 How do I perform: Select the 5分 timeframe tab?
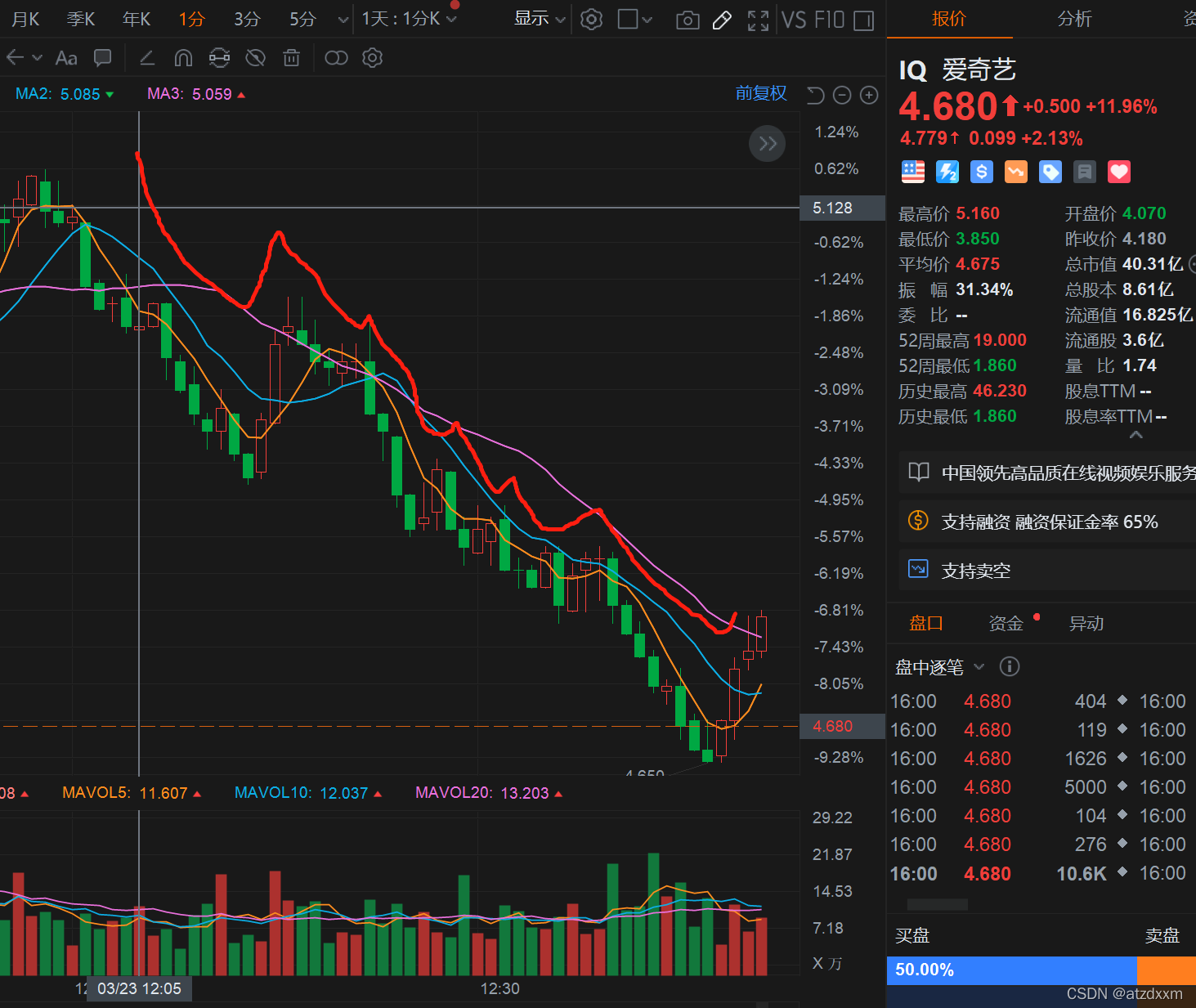(302, 19)
